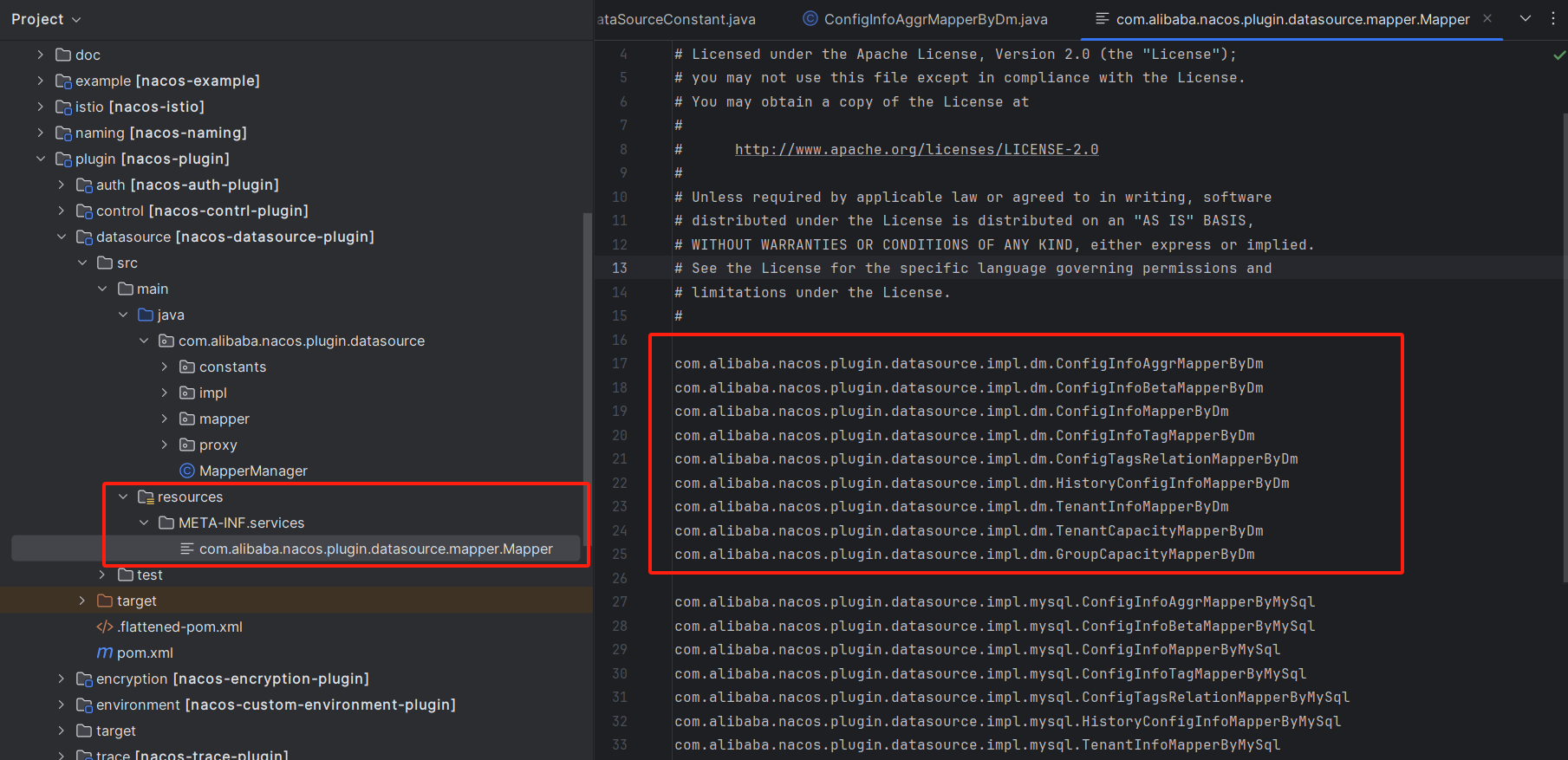The height and width of the screenshot is (760, 1568).
Task: Collapse the datasource [nacos-datasource-plugin] node
Action: (61, 237)
